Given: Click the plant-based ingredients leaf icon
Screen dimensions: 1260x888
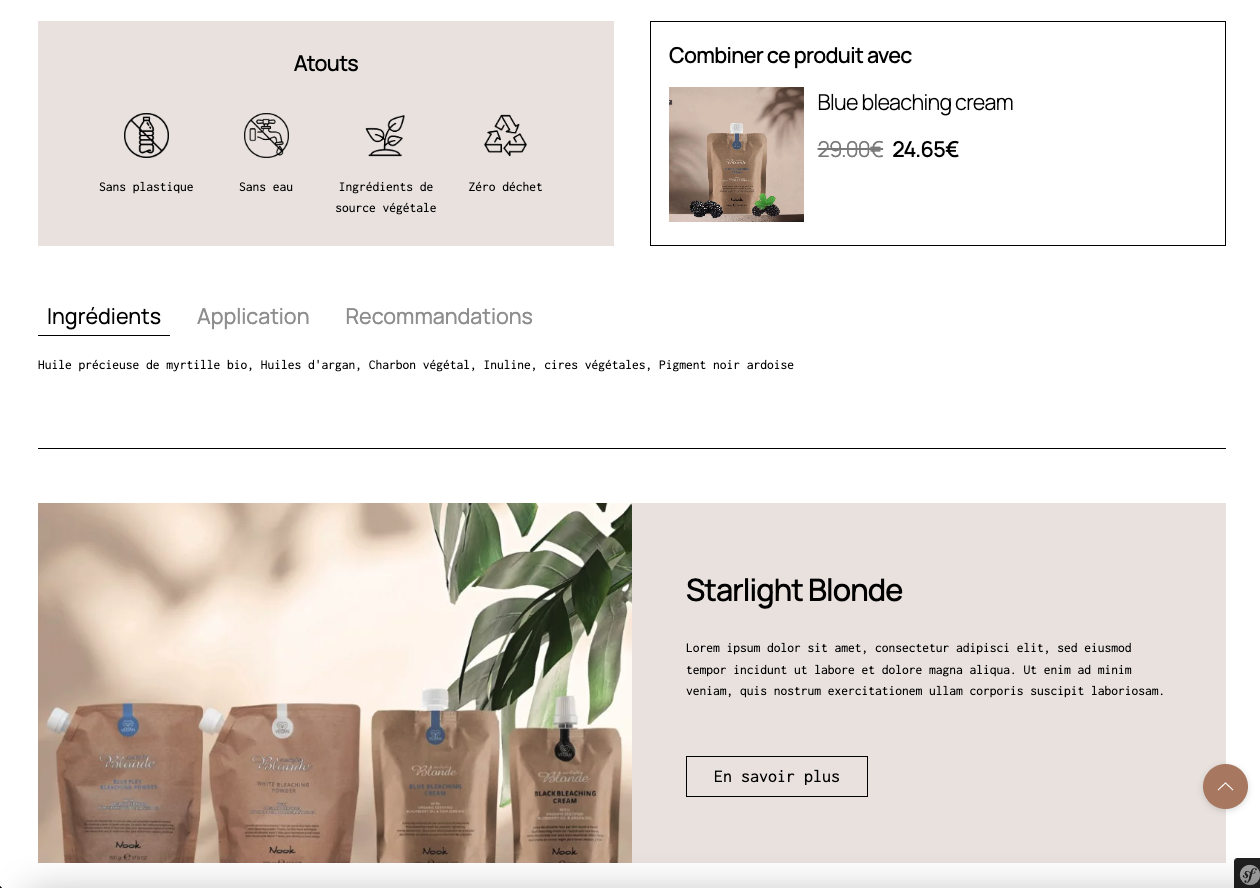Looking at the screenshot, I should point(386,135).
